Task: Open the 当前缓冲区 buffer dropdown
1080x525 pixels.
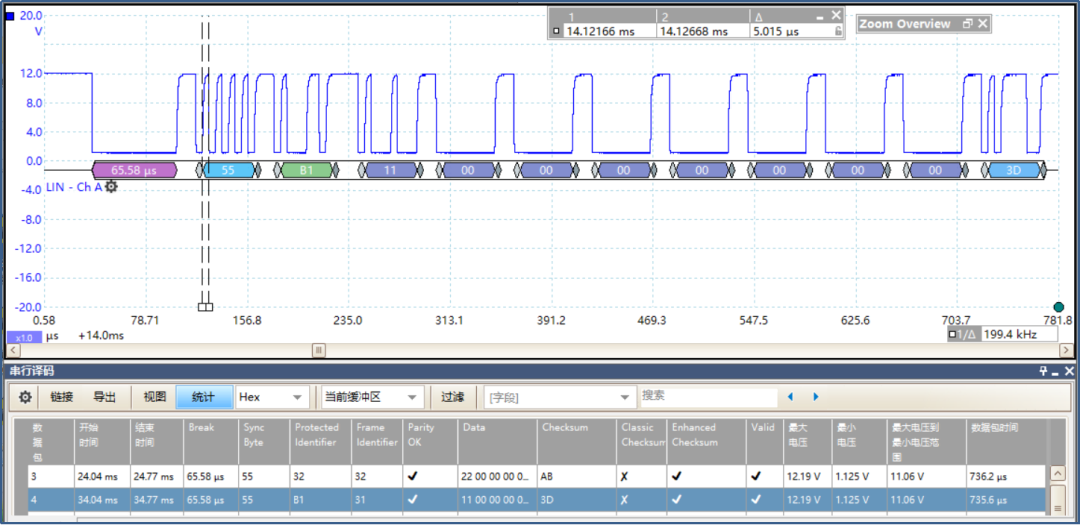Action: [x=373, y=397]
